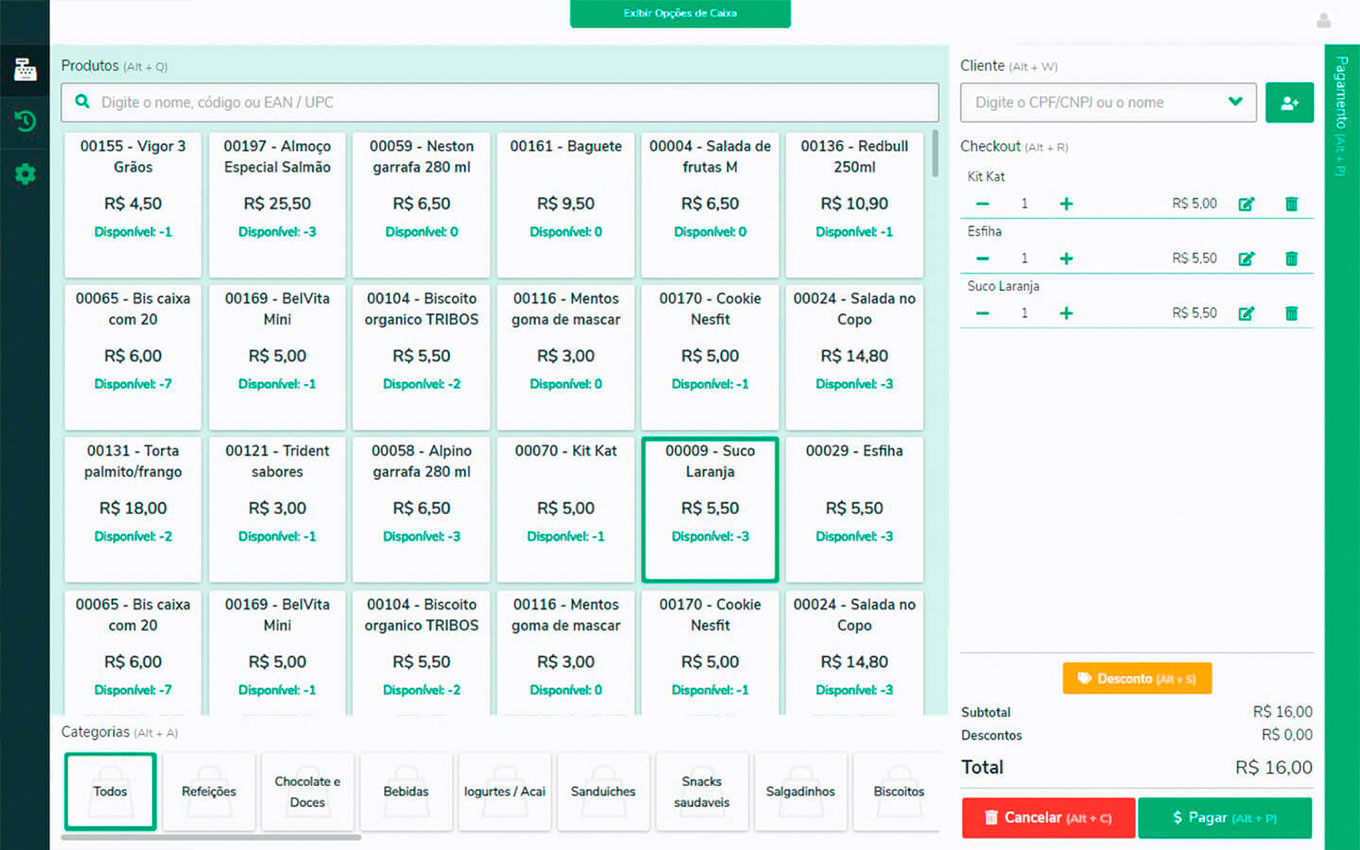The height and width of the screenshot is (850, 1360).
Task: Increase Suco Laranja quantity with plus
Action: click(1066, 313)
